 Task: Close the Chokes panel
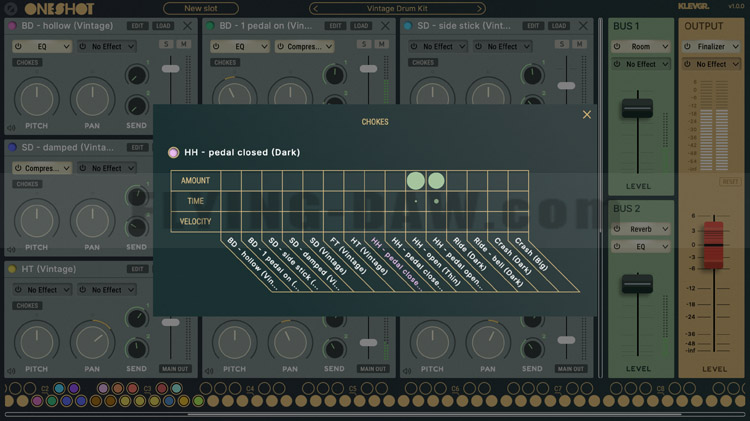click(x=587, y=115)
